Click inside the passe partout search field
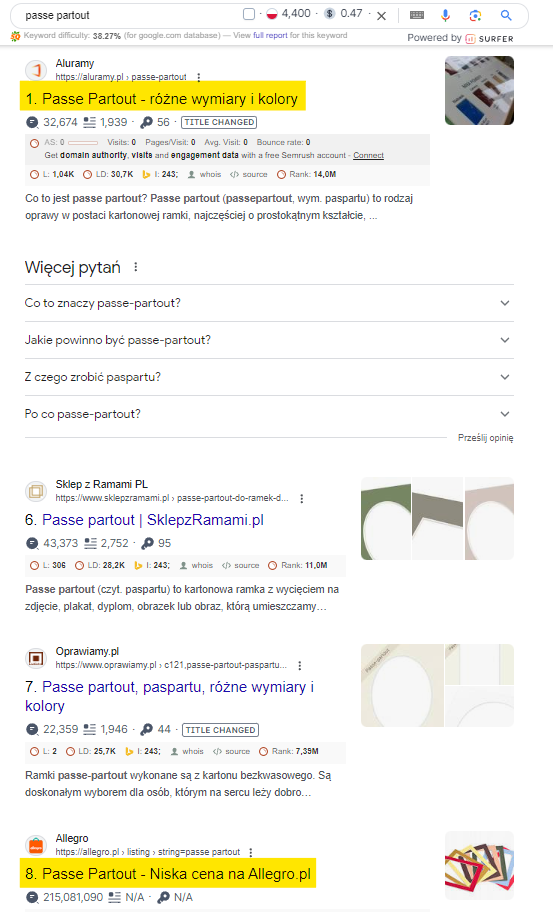Viewport: 553px width, 912px height. 128,16
